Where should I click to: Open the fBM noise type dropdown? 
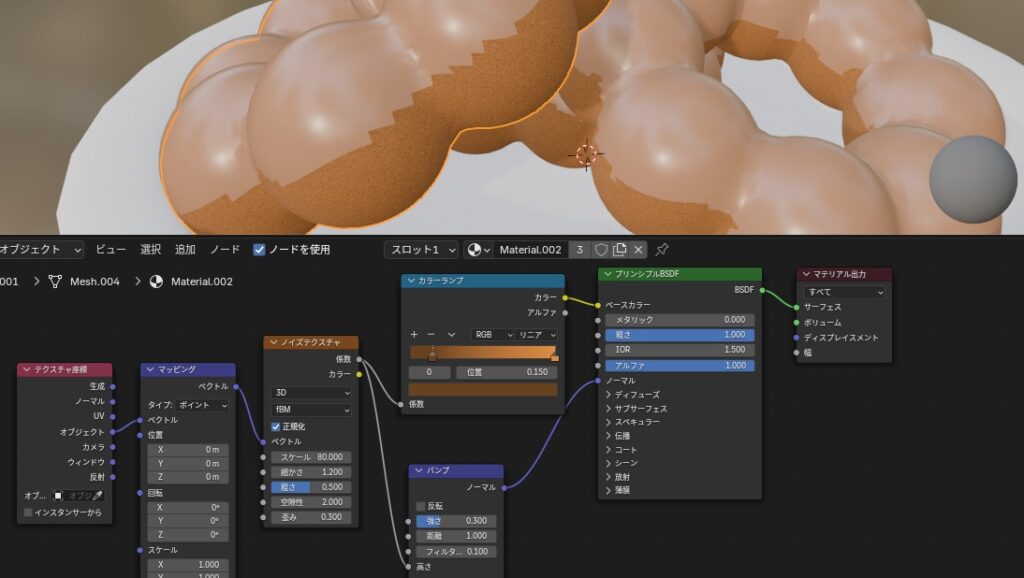(311, 409)
